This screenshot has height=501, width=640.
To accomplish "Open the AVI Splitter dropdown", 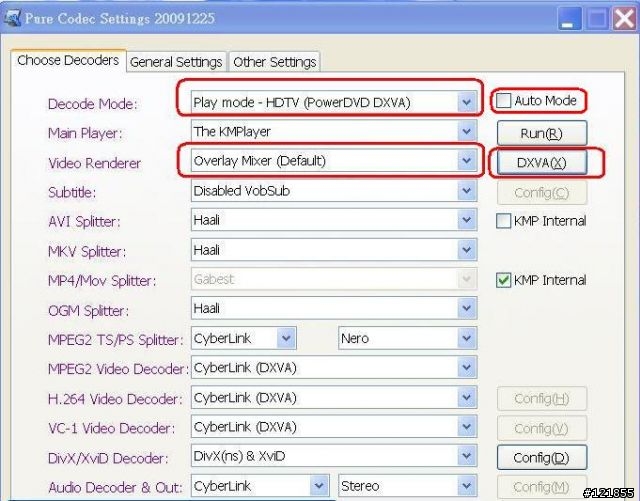I will point(333,220).
